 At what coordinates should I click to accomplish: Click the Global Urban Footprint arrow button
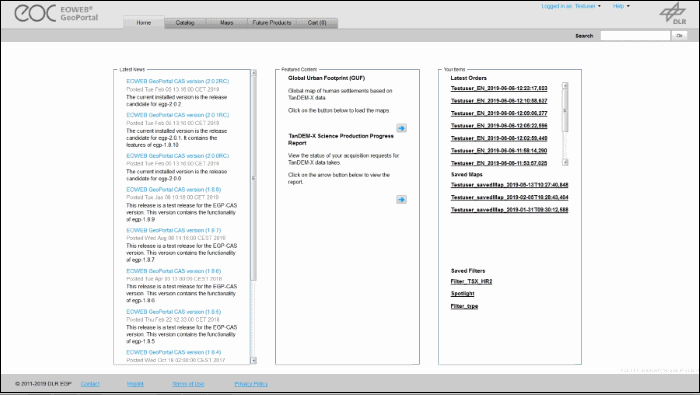coord(401,128)
